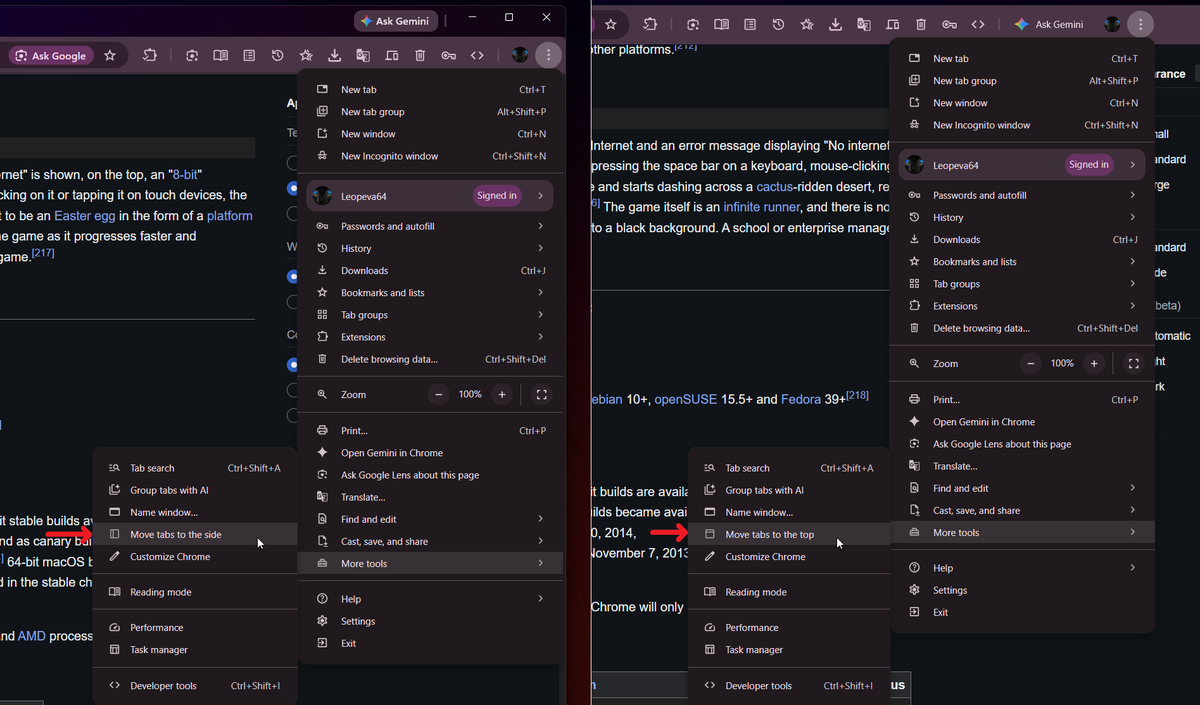The width and height of the screenshot is (1200, 705).
Task: Increase zoom with plus in left menu
Action: pyautogui.click(x=502, y=395)
